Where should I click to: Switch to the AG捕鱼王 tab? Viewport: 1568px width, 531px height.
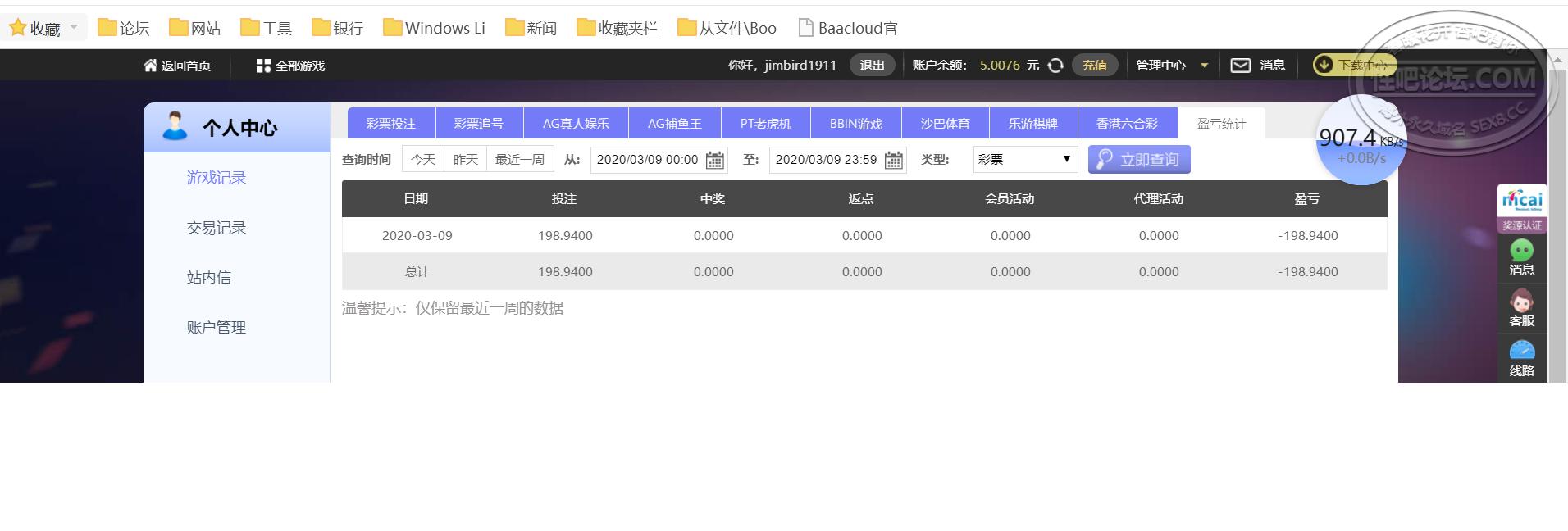tap(675, 124)
